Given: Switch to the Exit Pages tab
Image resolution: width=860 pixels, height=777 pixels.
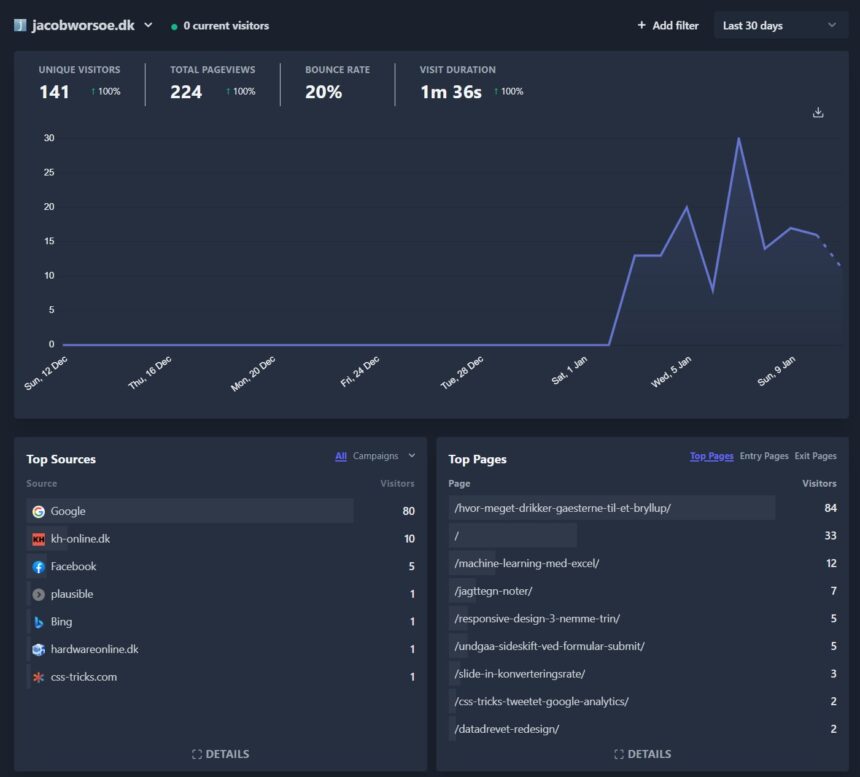Looking at the screenshot, I should (815, 456).
